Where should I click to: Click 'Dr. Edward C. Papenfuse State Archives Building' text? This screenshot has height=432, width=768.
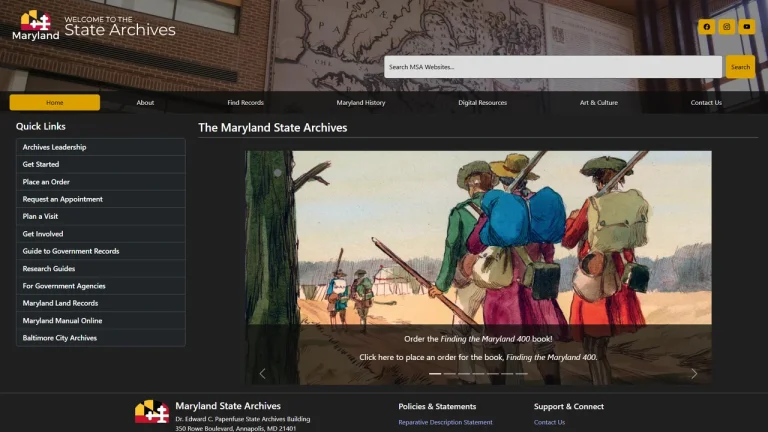[242, 419]
